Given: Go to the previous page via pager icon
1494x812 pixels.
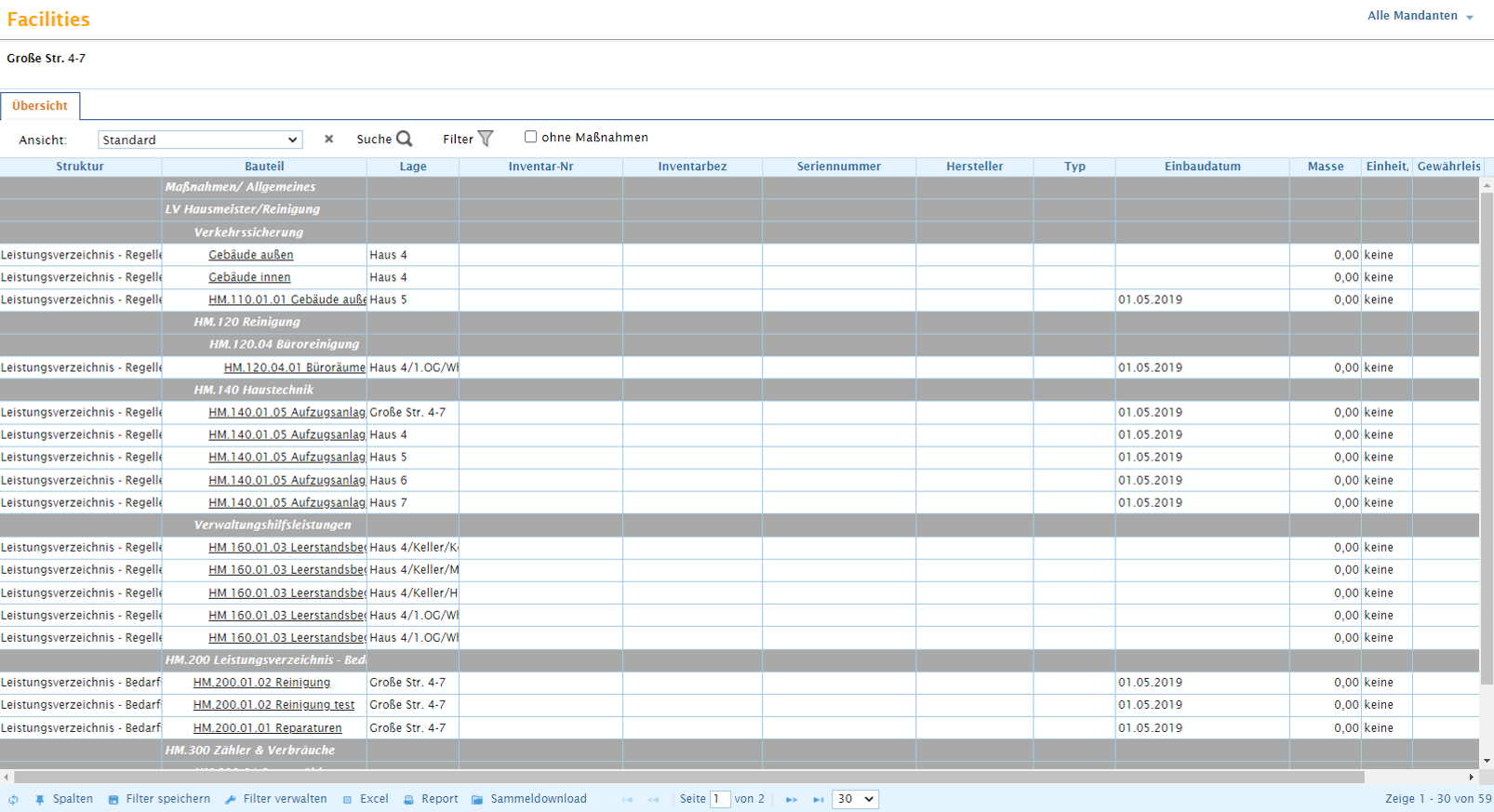Looking at the screenshot, I should click(653, 800).
